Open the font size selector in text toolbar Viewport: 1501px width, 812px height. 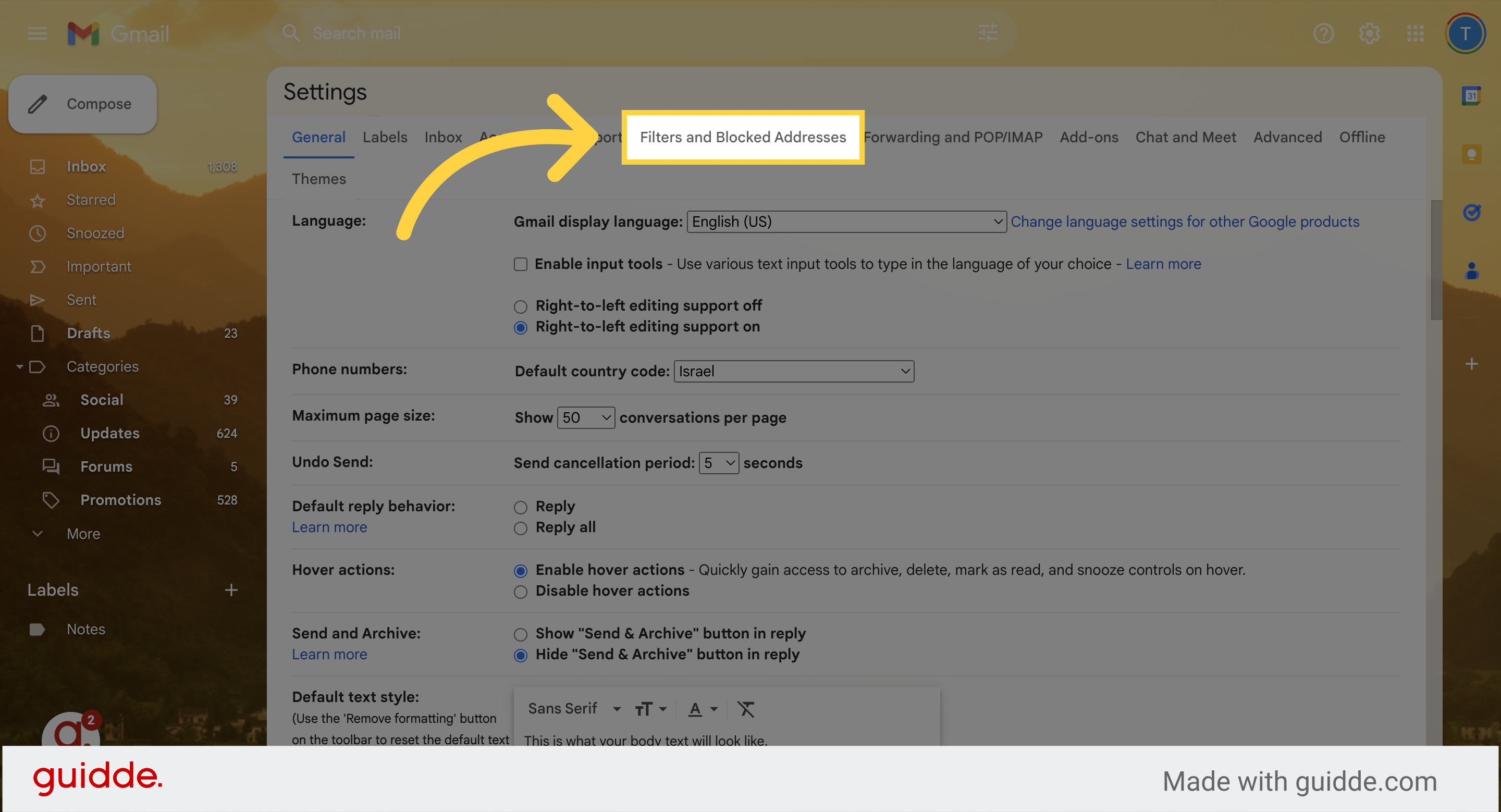[x=650, y=708]
